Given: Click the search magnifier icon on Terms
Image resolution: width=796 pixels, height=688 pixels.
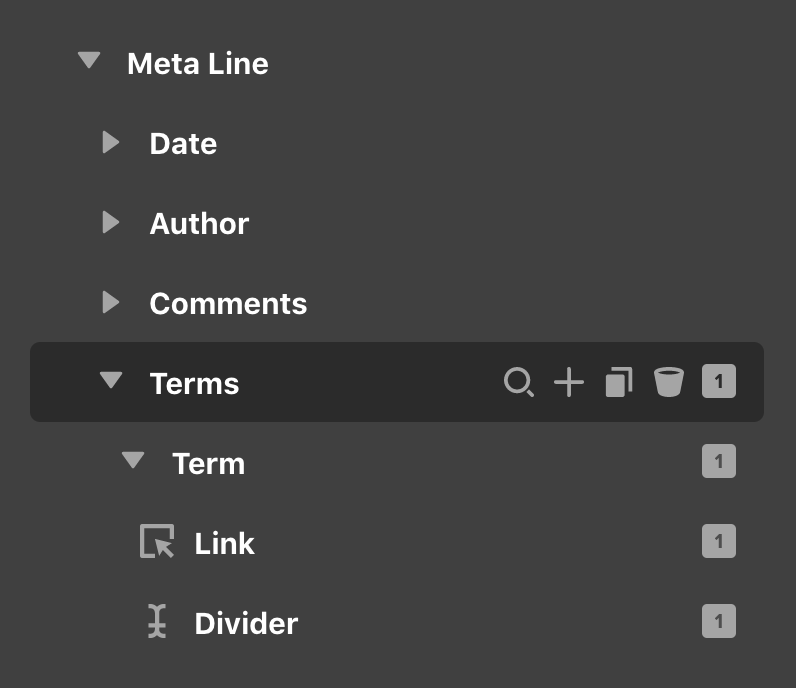Looking at the screenshot, I should click(518, 382).
